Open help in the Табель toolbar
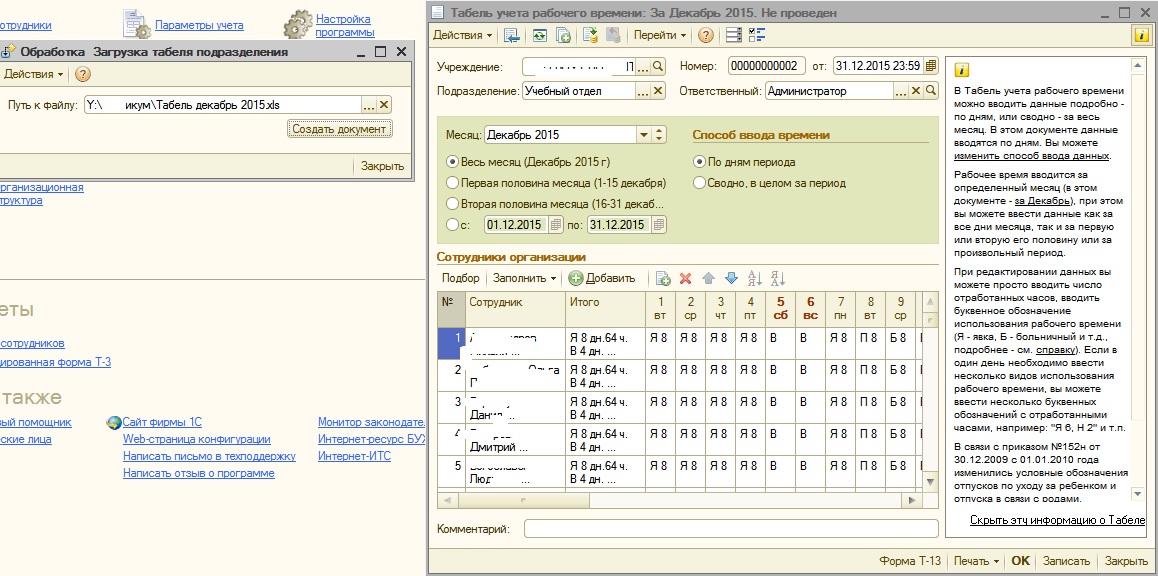 706,35
